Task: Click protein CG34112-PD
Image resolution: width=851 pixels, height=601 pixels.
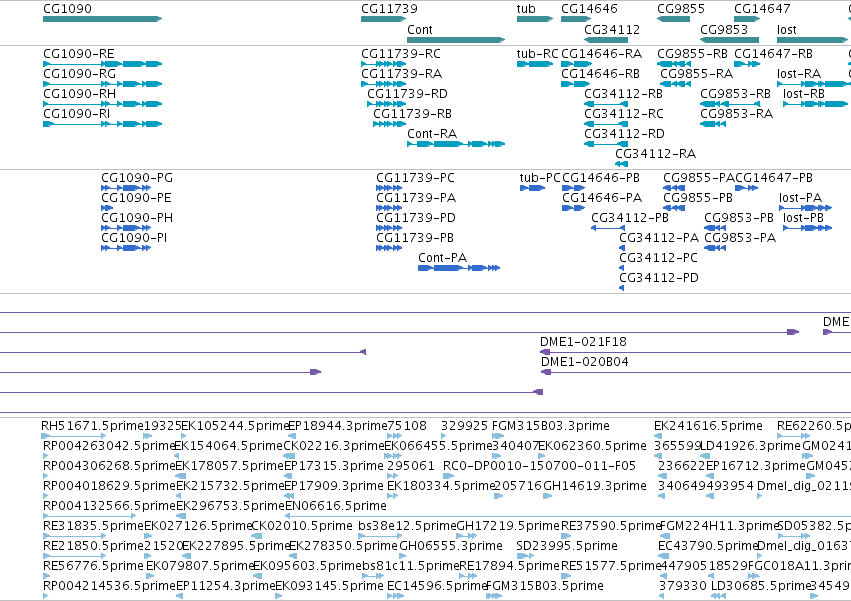Action: point(622,288)
